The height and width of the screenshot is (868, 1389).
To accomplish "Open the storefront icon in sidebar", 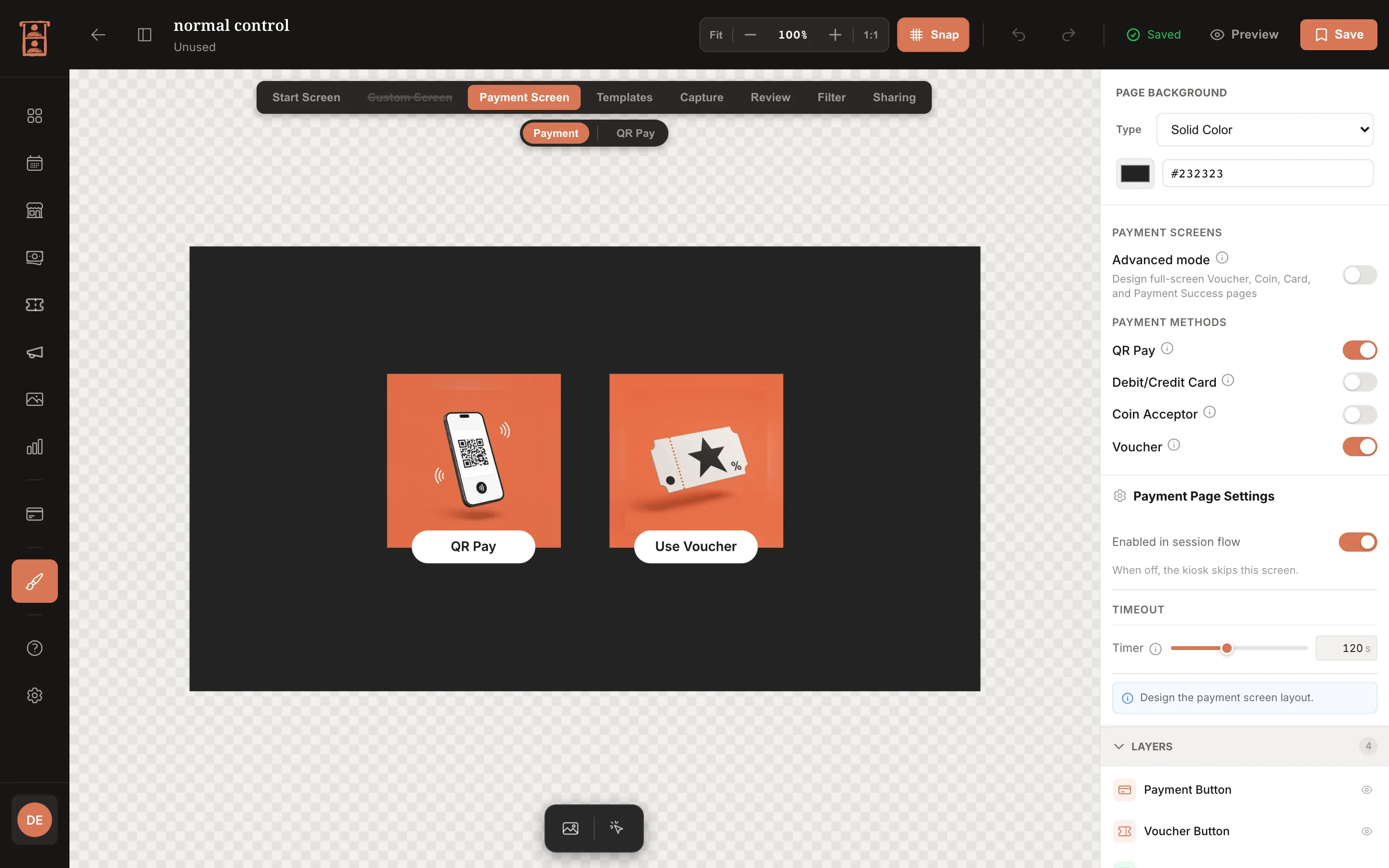I will [34, 210].
